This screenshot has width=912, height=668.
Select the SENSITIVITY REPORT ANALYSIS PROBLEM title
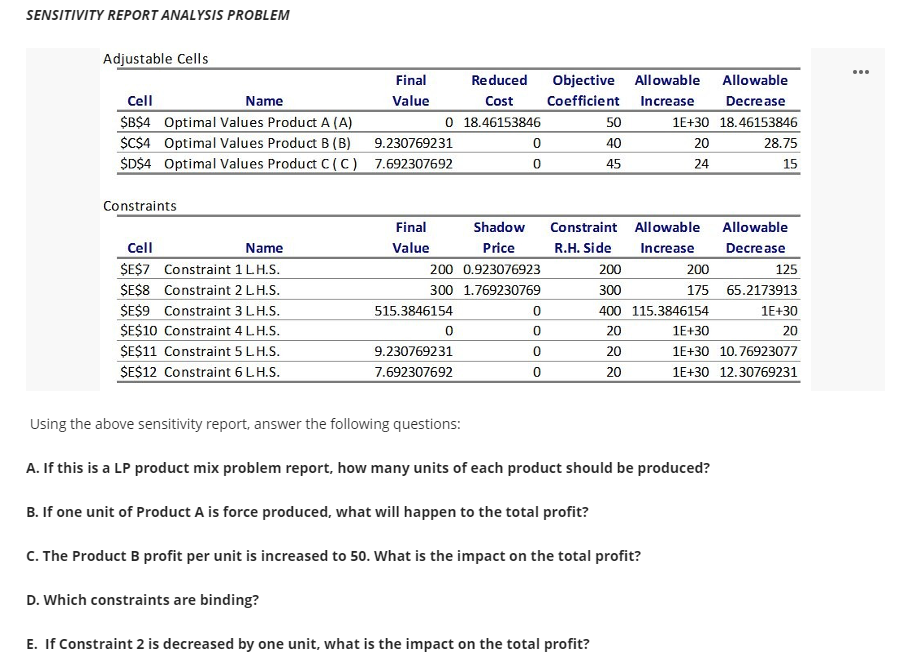tap(157, 15)
